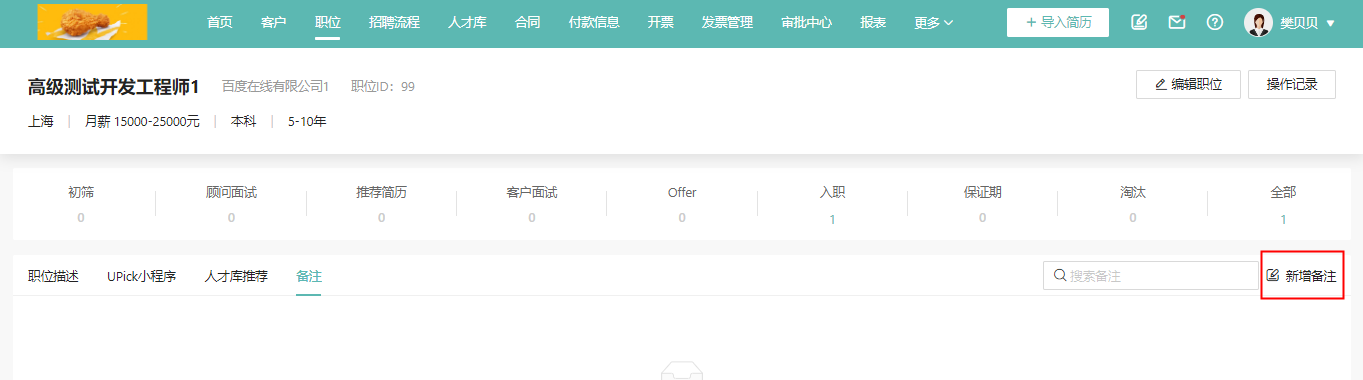This screenshot has width=1363, height=380.
Task: Filter by the 顾问面试 stage
Action: (x=231, y=203)
